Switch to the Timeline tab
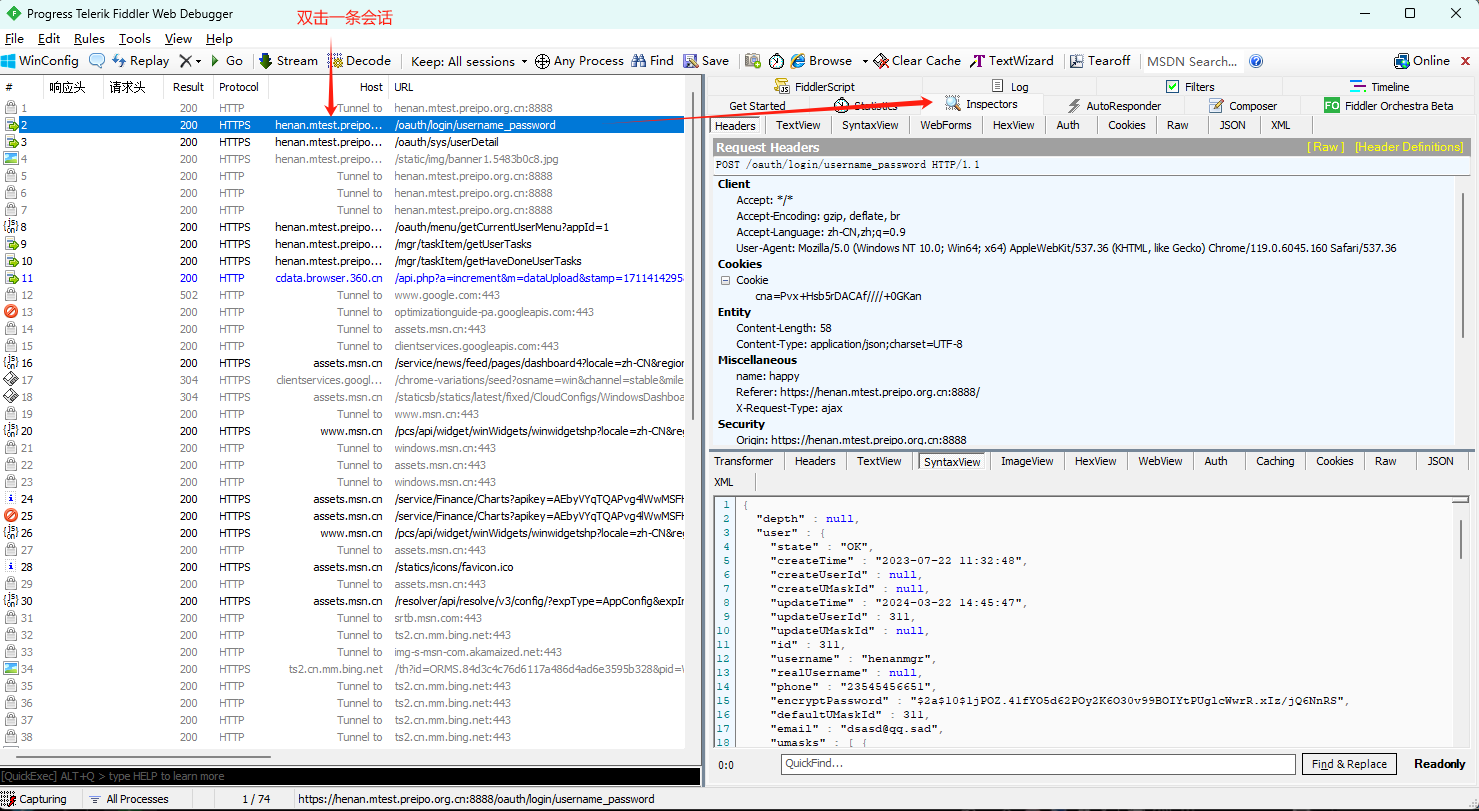 click(1379, 87)
